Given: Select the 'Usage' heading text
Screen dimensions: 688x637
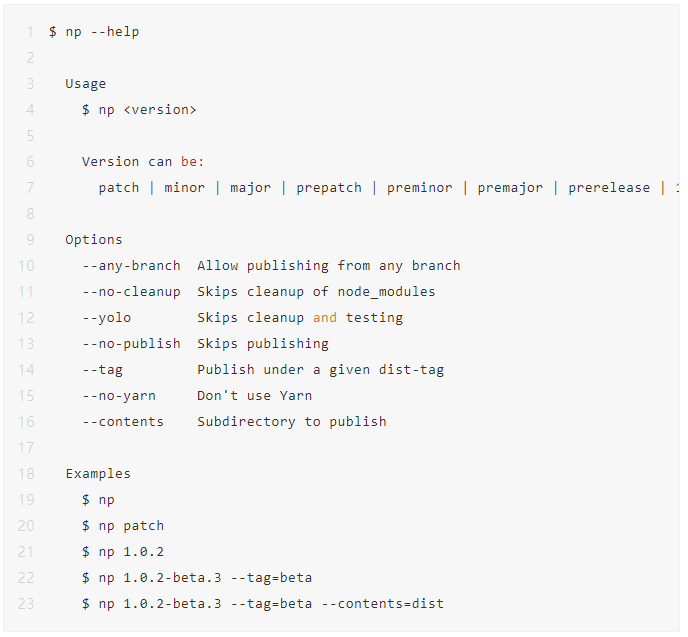Looking at the screenshot, I should (x=86, y=84).
